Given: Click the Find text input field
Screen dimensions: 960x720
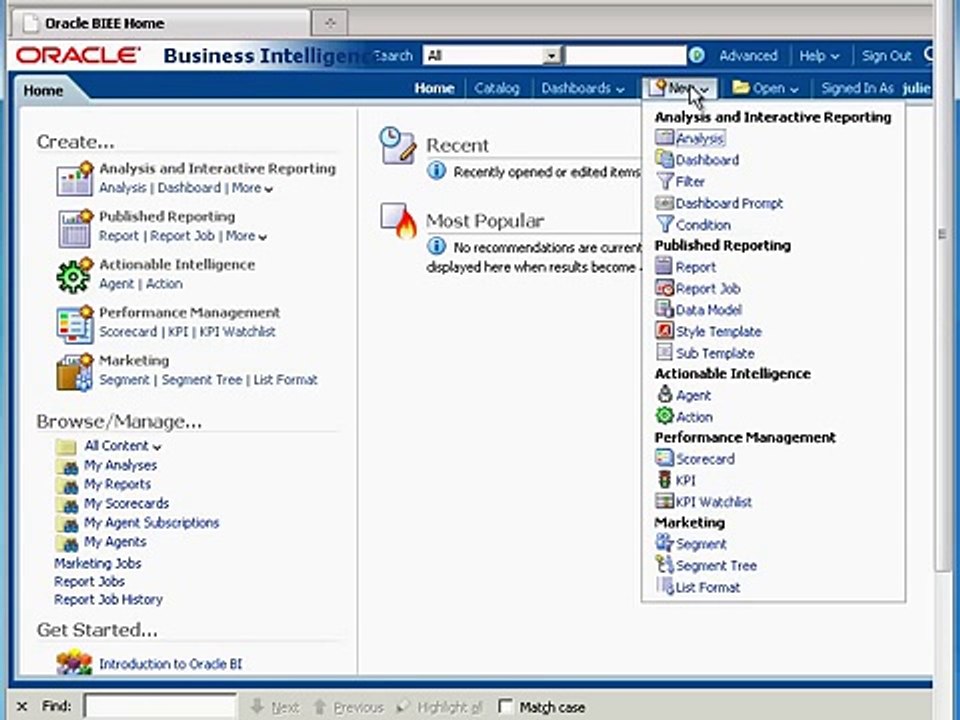Looking at the screenshot, I should [160, 706].
